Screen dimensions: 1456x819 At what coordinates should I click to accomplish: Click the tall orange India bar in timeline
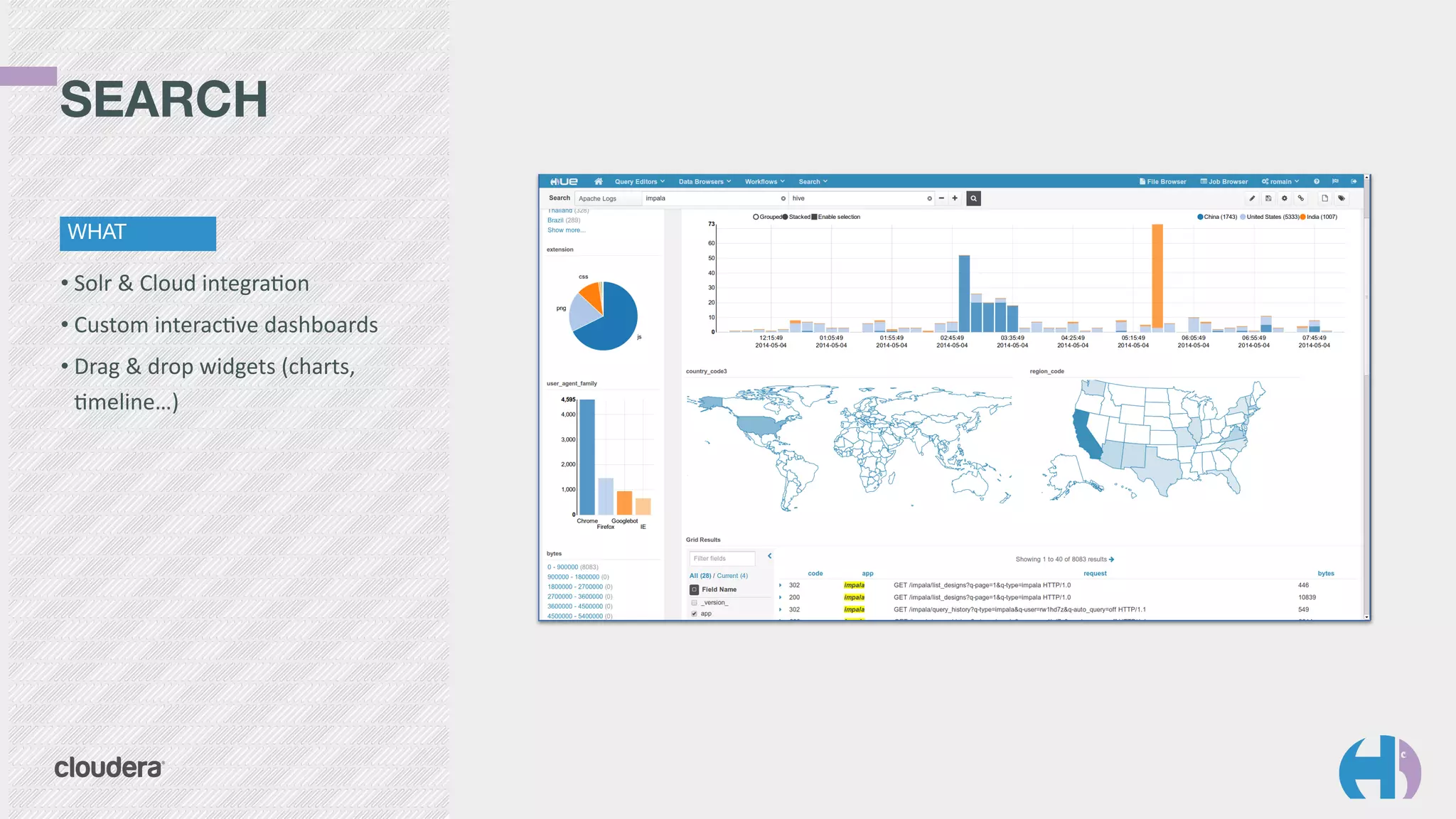tap(1157, 276)
